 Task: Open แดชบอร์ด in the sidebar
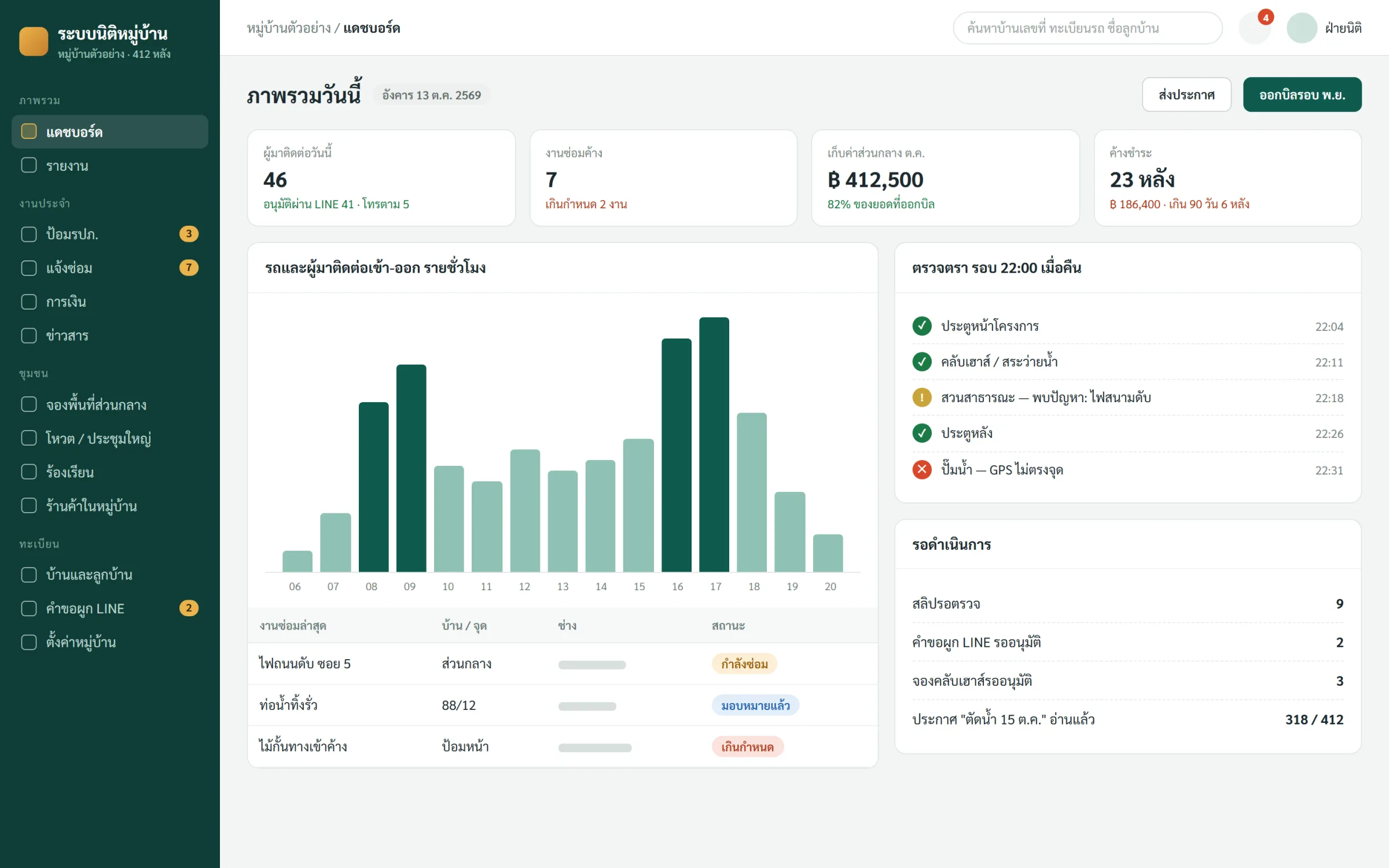110,132
